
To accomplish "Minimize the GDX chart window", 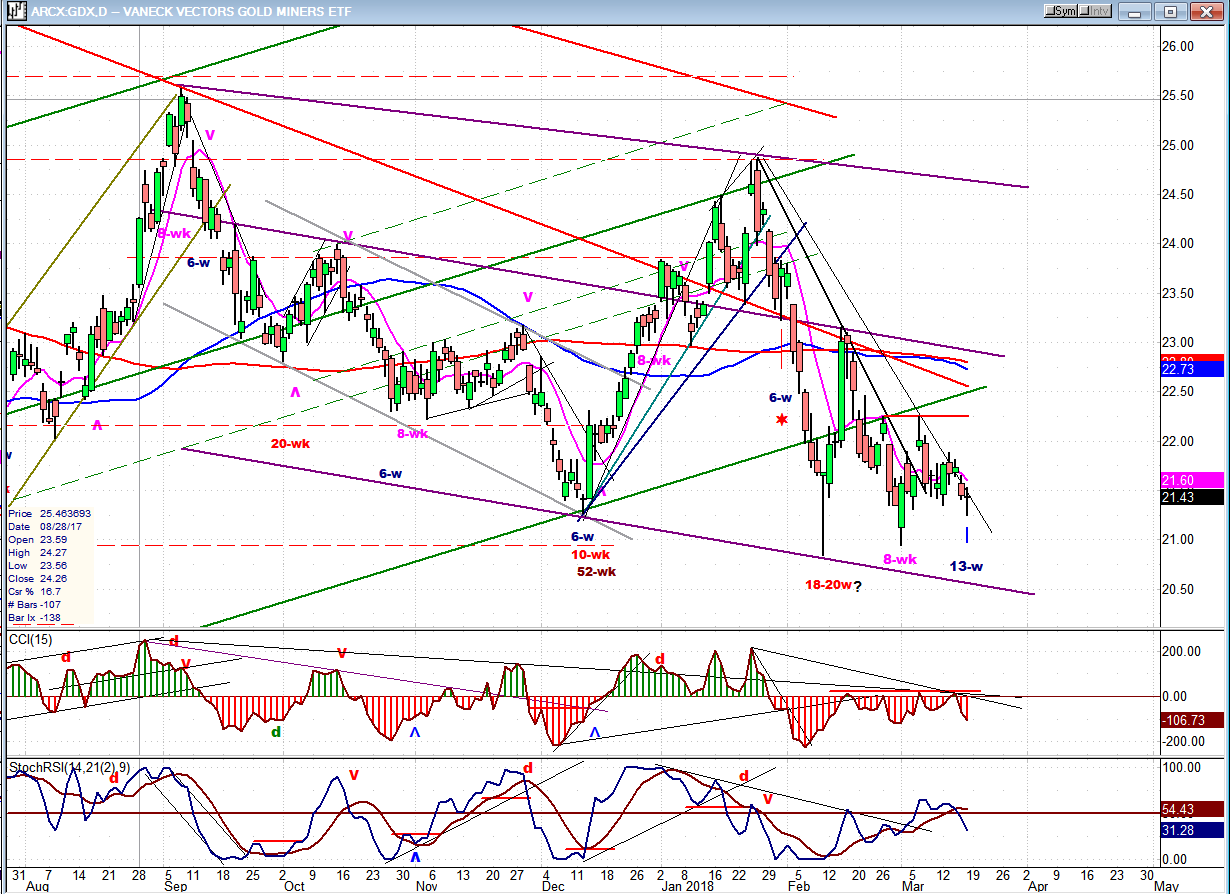I will 1137,11.
